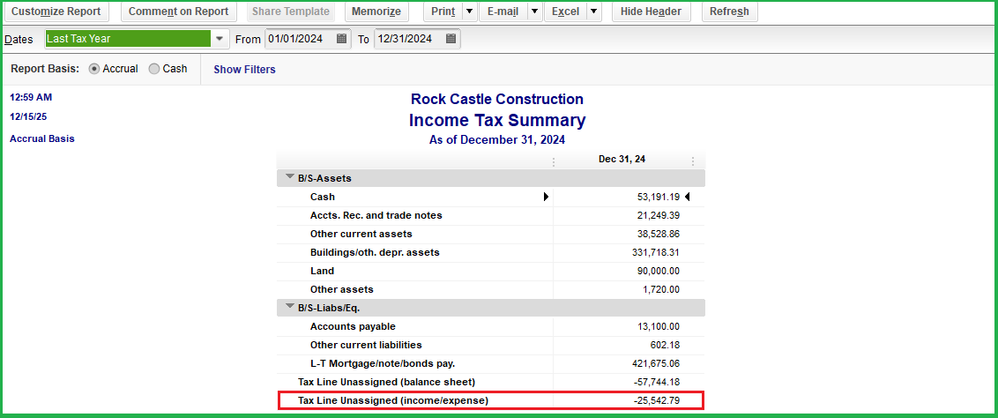Click Hide Header button
This screenshot has width=998, height=418.
(x=651, y=11)
